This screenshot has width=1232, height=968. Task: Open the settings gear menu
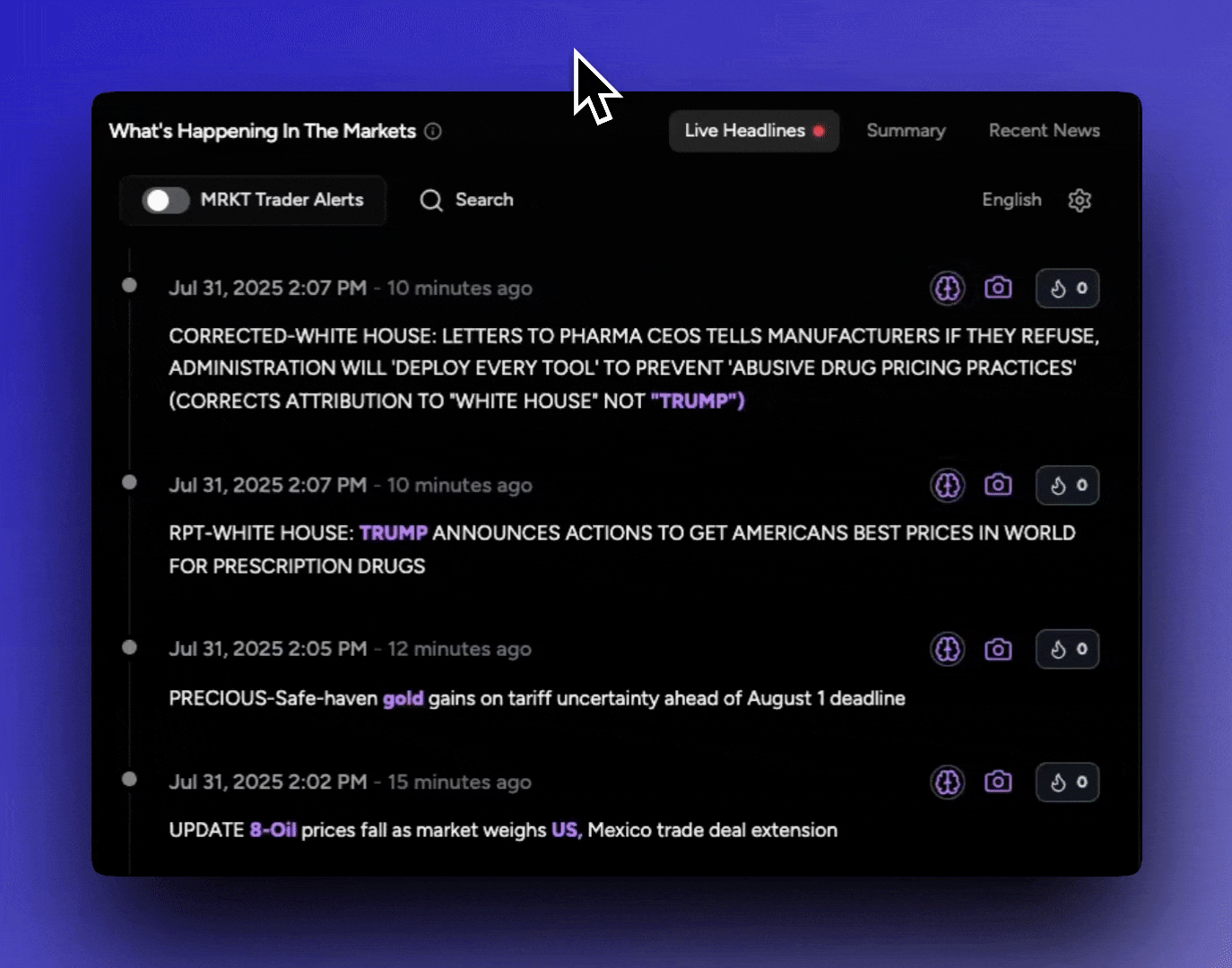pyautogui.click(x=1080, y=200)
